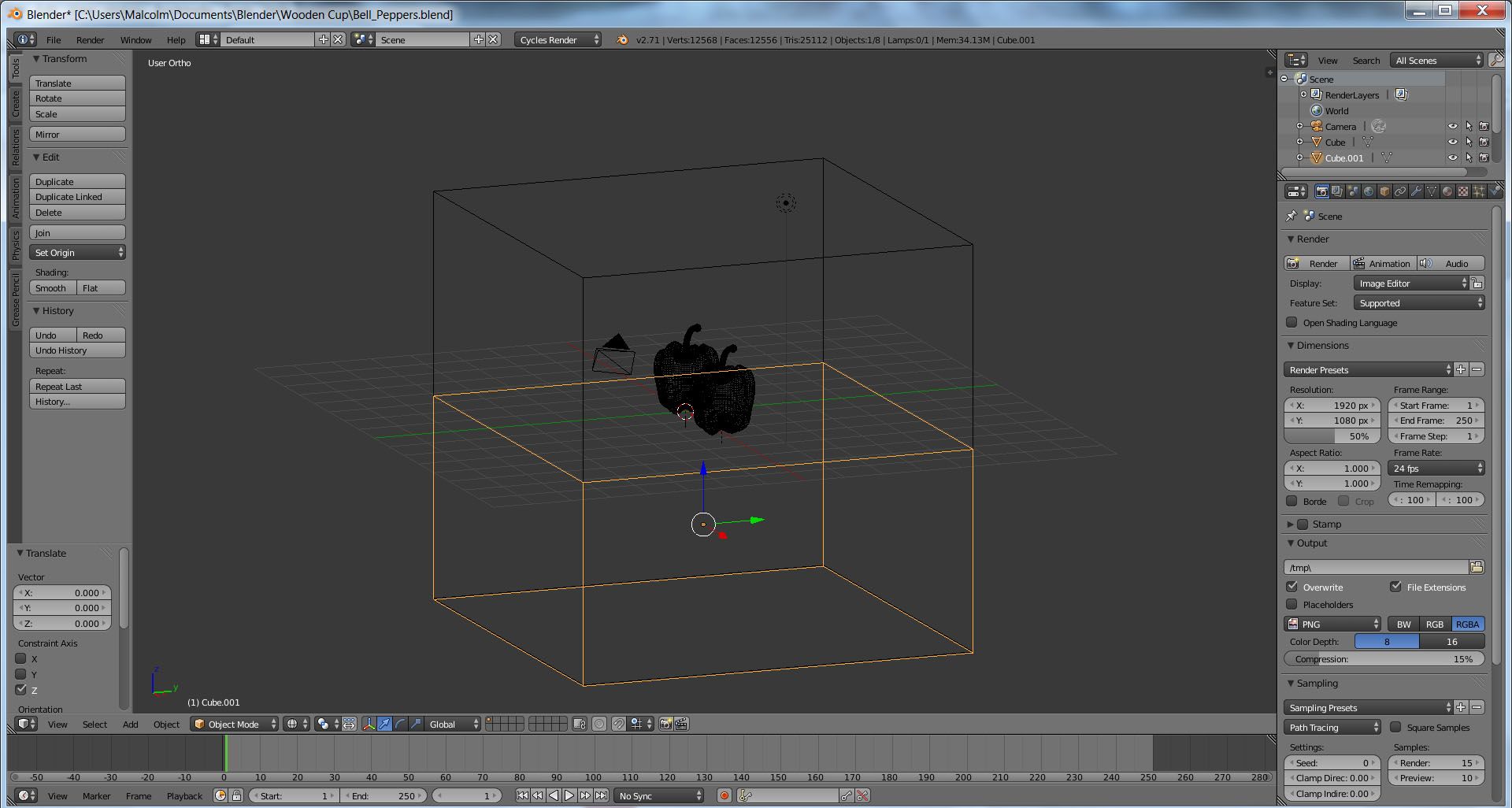Add a new screen layout with plus
This screenshot has width=1512, height=808.
click(323, 39)
